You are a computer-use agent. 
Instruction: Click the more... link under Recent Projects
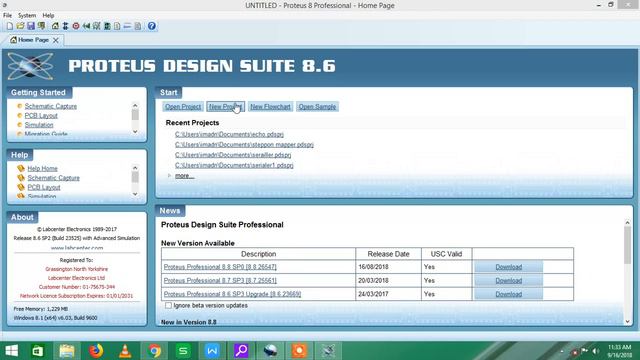184,176
